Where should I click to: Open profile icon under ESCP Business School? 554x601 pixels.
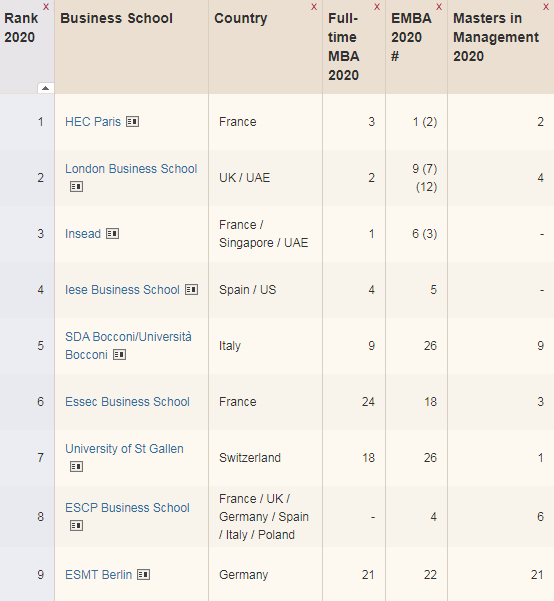pyautogui.click(x=76, y=525)
